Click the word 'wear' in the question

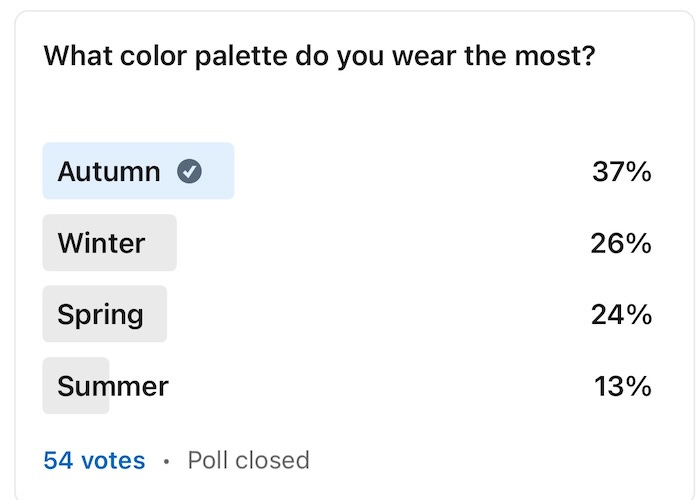[x=424, y=58]
